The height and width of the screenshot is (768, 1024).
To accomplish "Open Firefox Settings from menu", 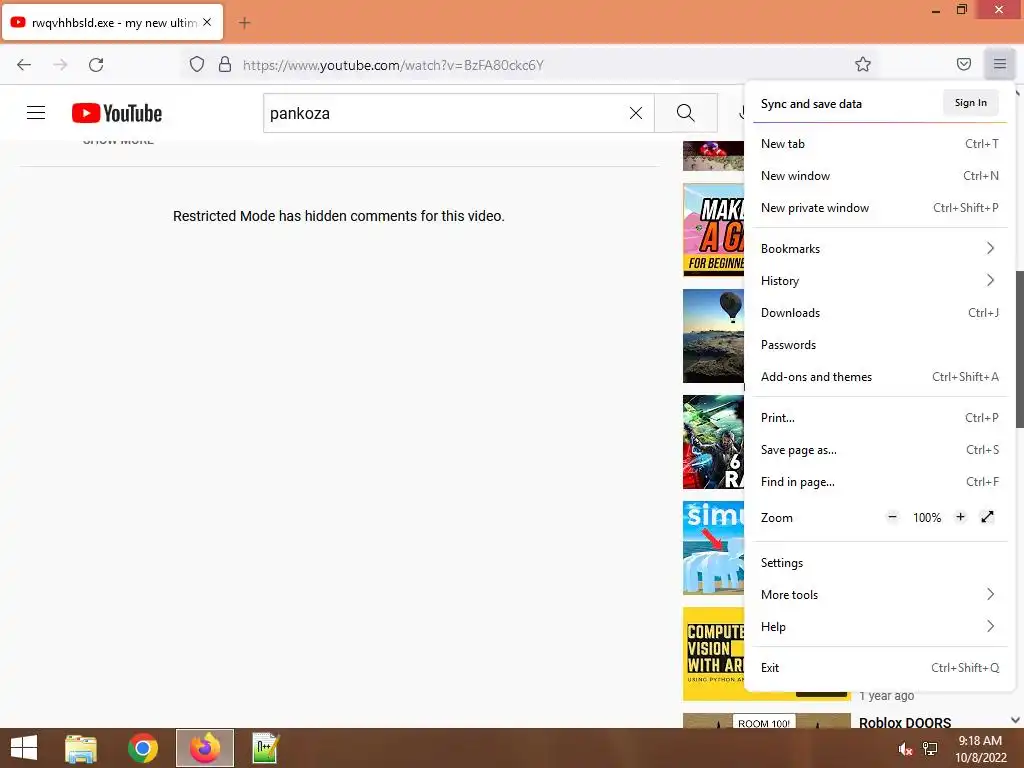I will click(879, 562).
